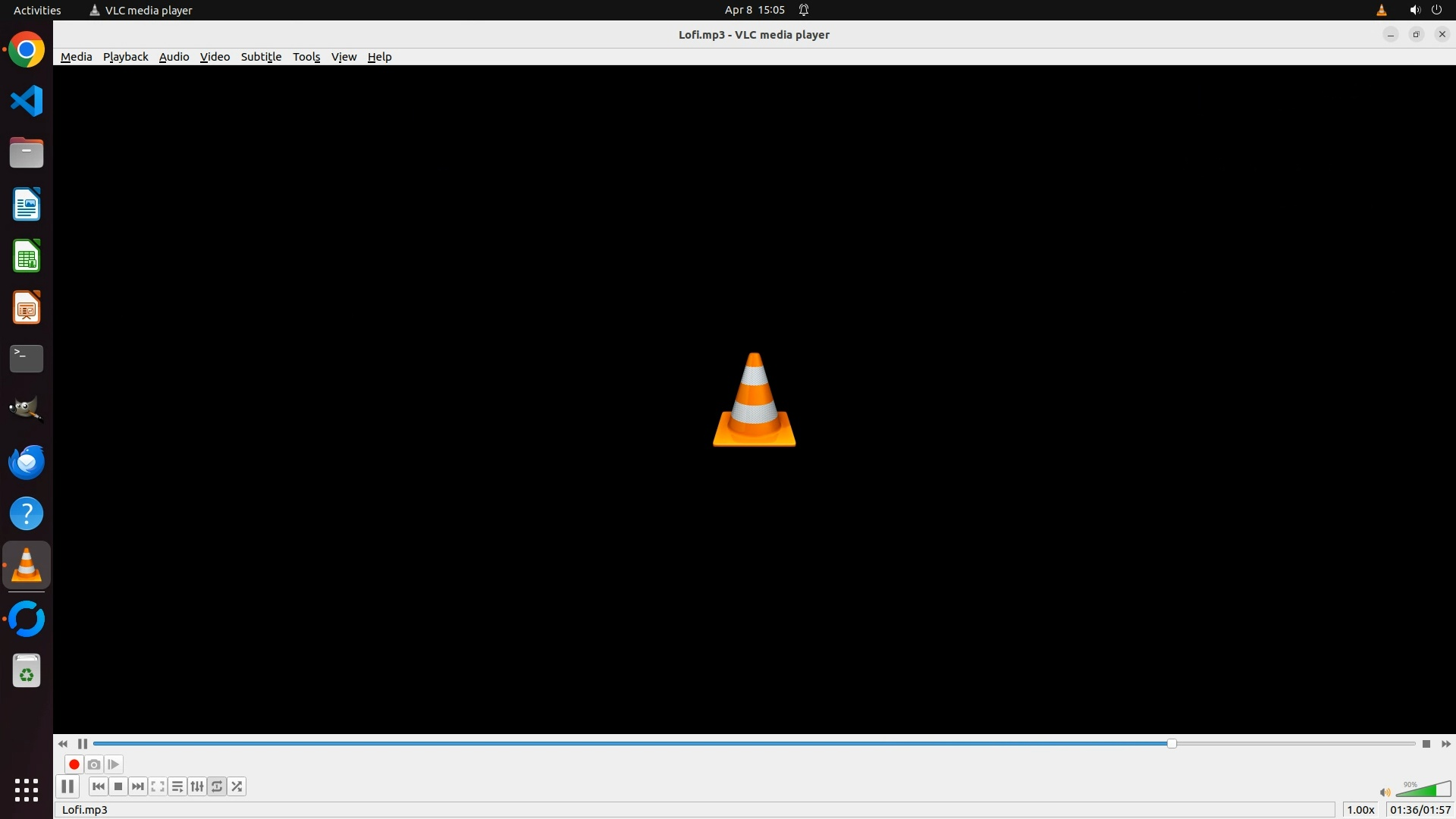Skip to previous media track
Image resolution: width=1456 pixels, height=819 pixels.
[99, 786]
